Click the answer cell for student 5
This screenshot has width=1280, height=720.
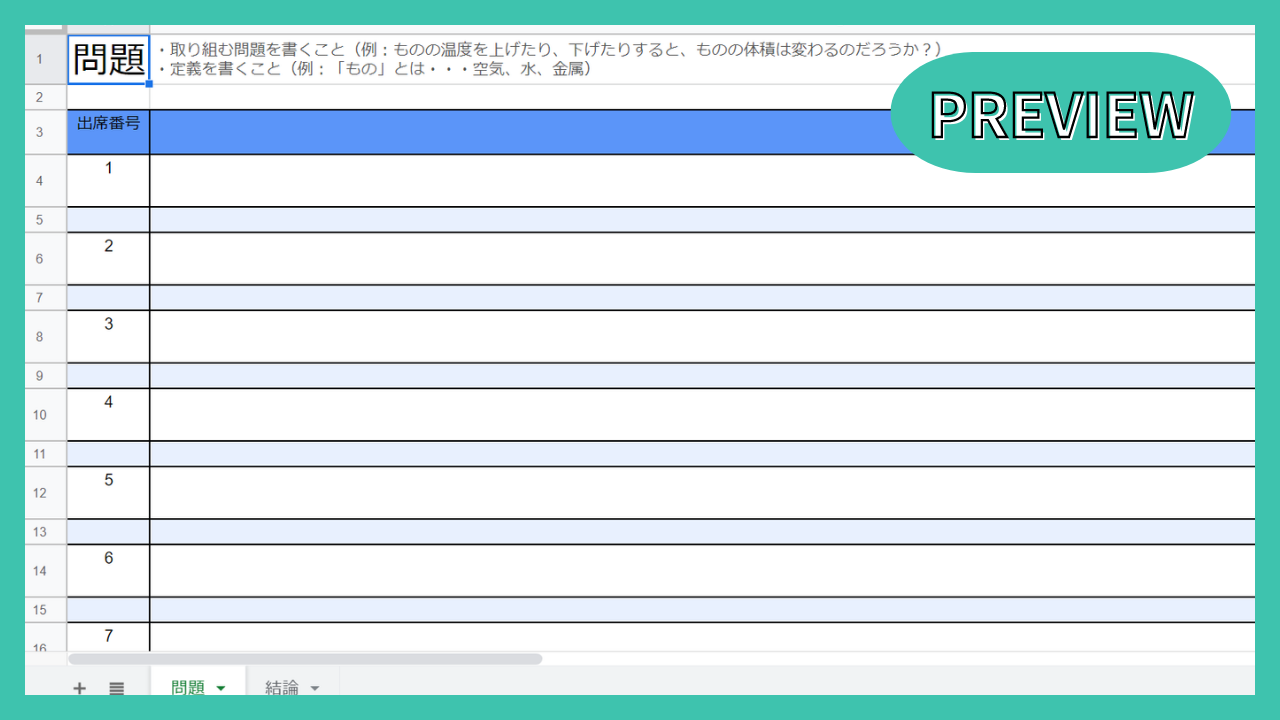[702, 493]
